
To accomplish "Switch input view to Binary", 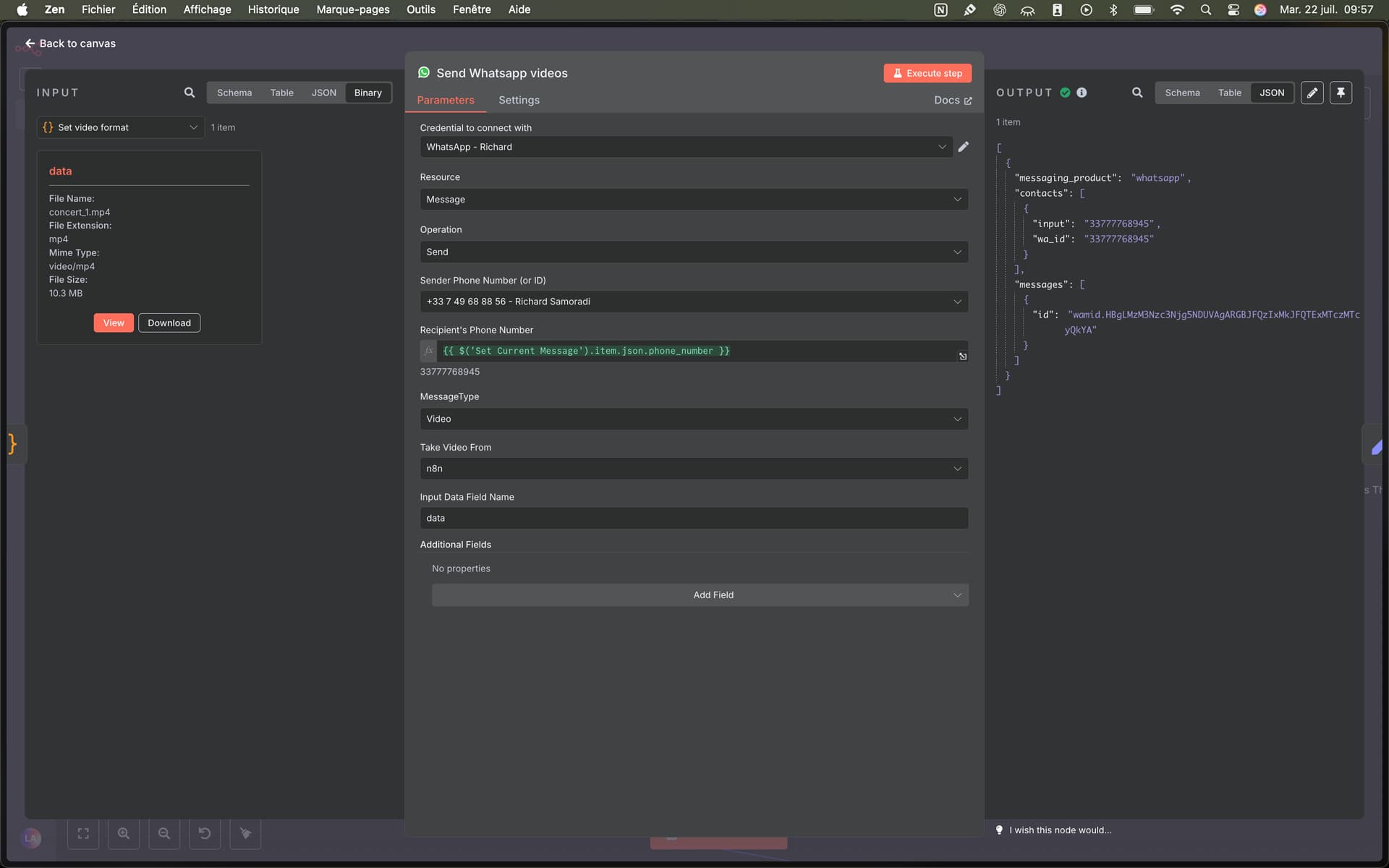I will click(x=368, y=93).
